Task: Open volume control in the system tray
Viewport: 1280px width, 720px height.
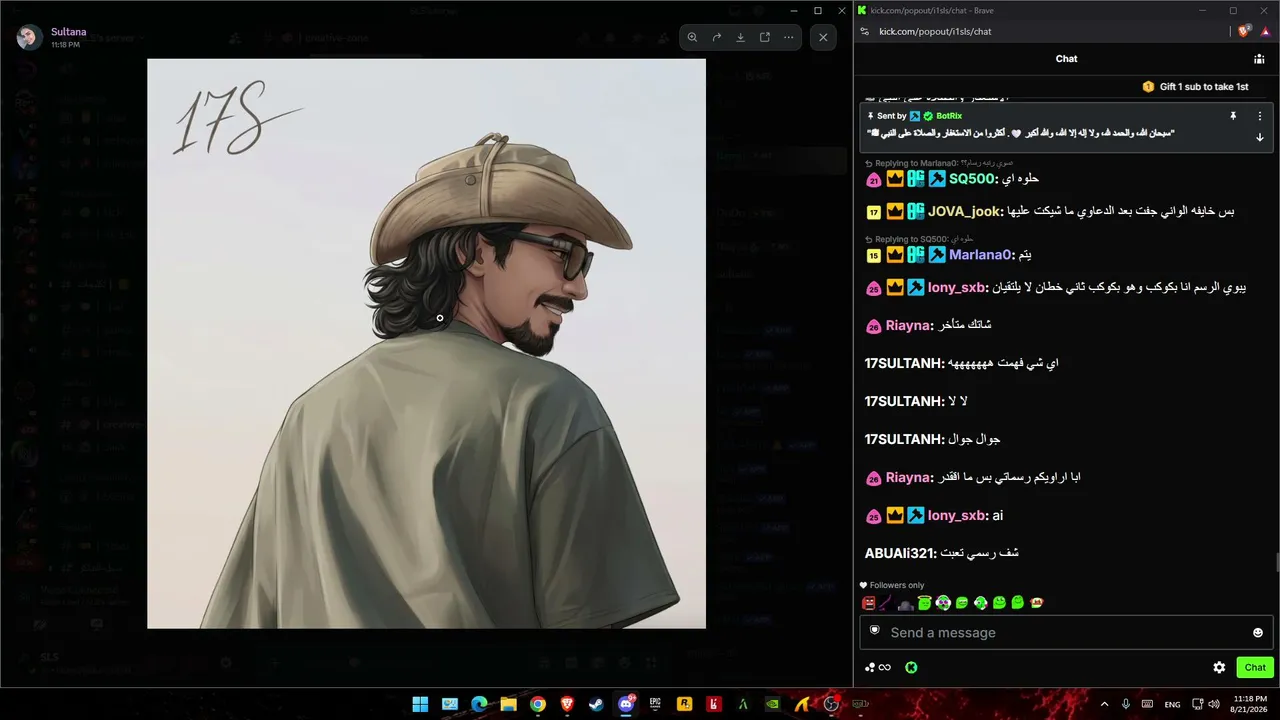Action: (x=1214, y=704)
